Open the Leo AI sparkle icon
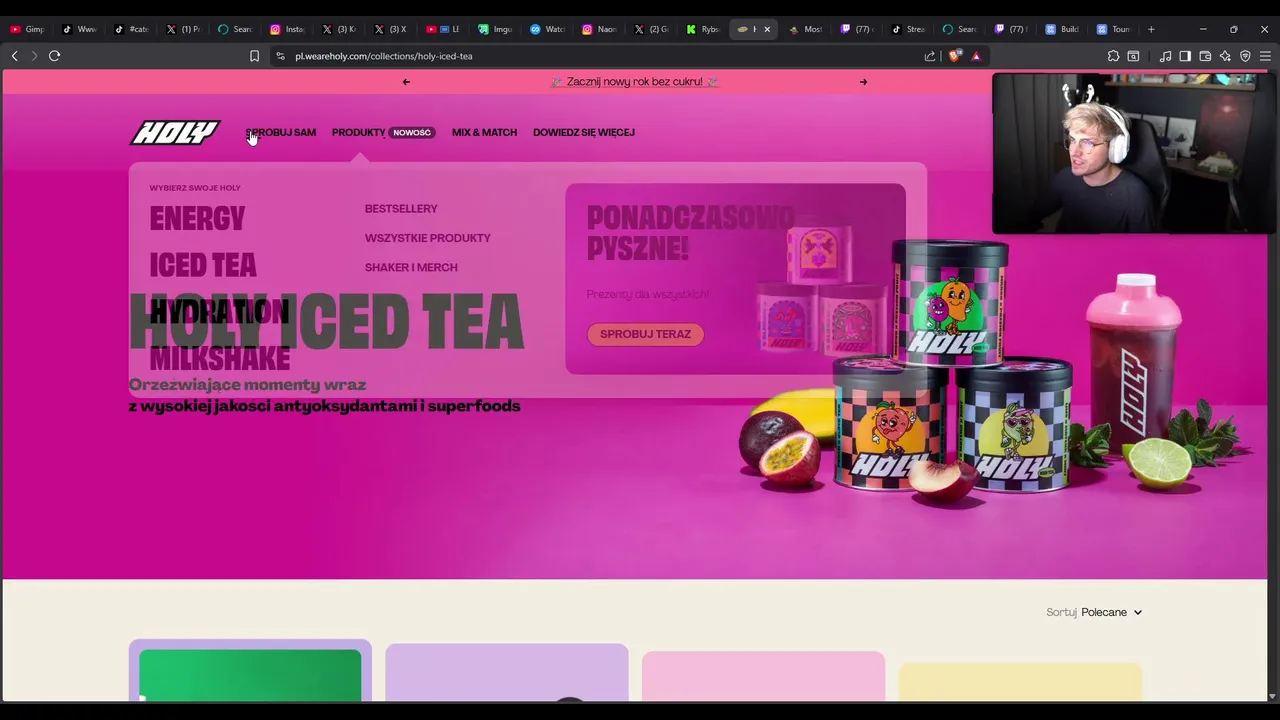Image resolution: width=1280 pixels, height=720 pixels. tap(1225, 56)
